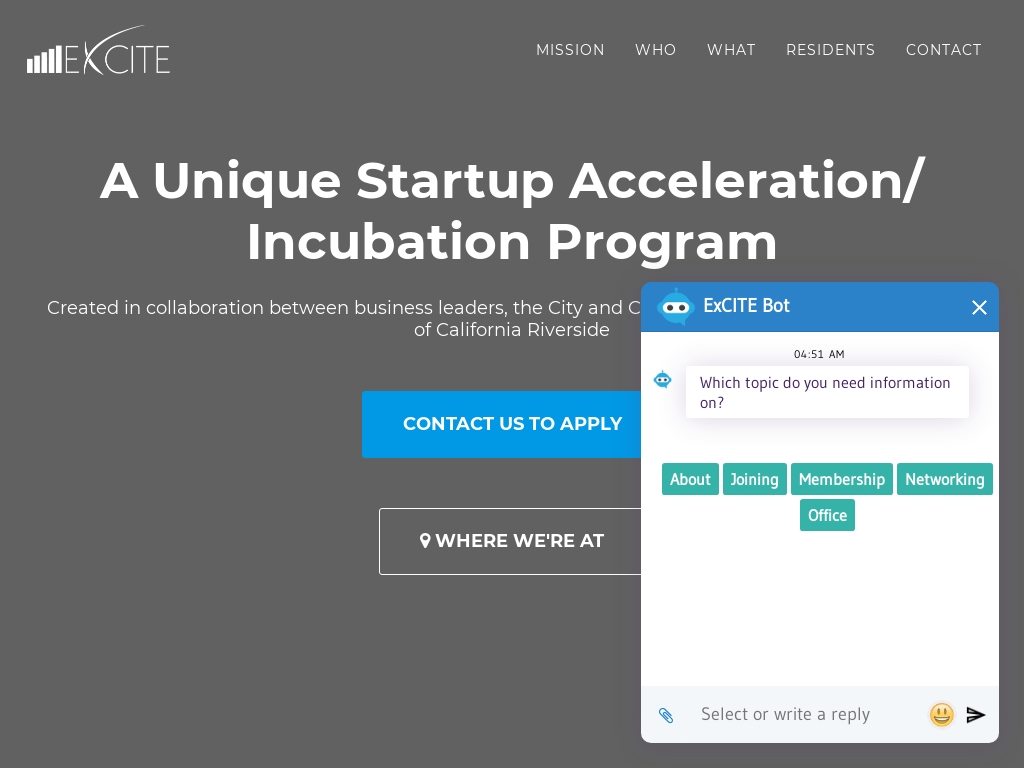Choose the Joining topic chip
This screenshot has height=768, width=1024.
tap(754, 479)
